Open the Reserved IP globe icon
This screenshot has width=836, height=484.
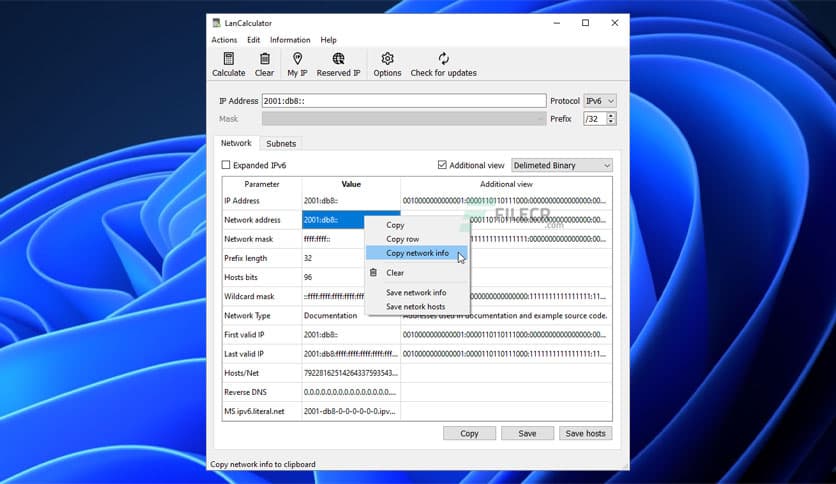338,59
